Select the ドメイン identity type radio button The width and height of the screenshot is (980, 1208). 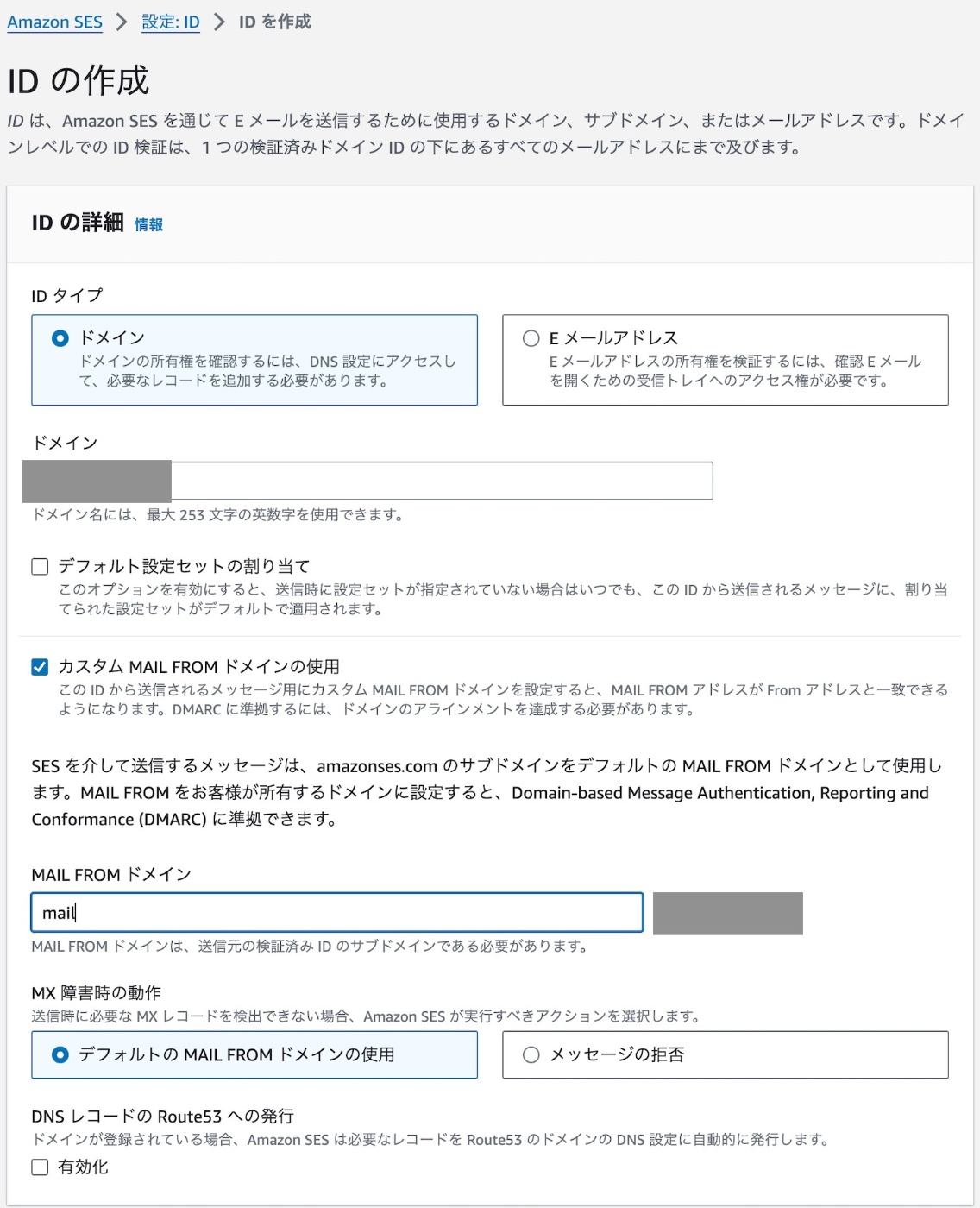60,338
